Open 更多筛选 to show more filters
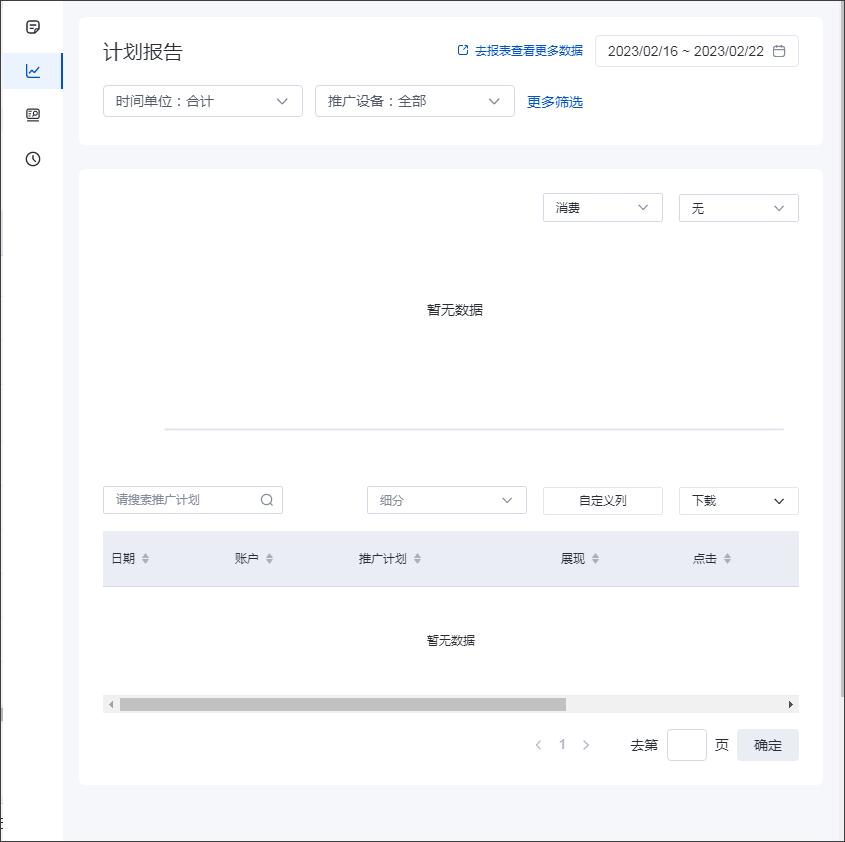Viewport: 845px width, 842px height. point(554,101)
